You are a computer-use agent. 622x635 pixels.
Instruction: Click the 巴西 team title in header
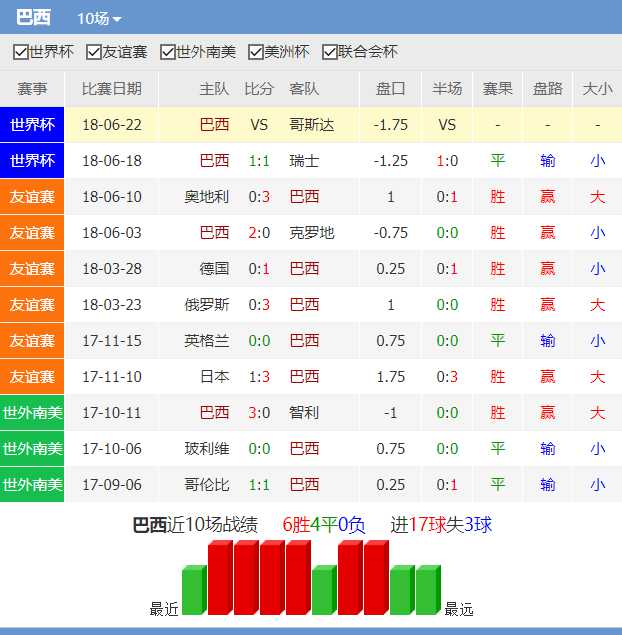coord(33,18)
